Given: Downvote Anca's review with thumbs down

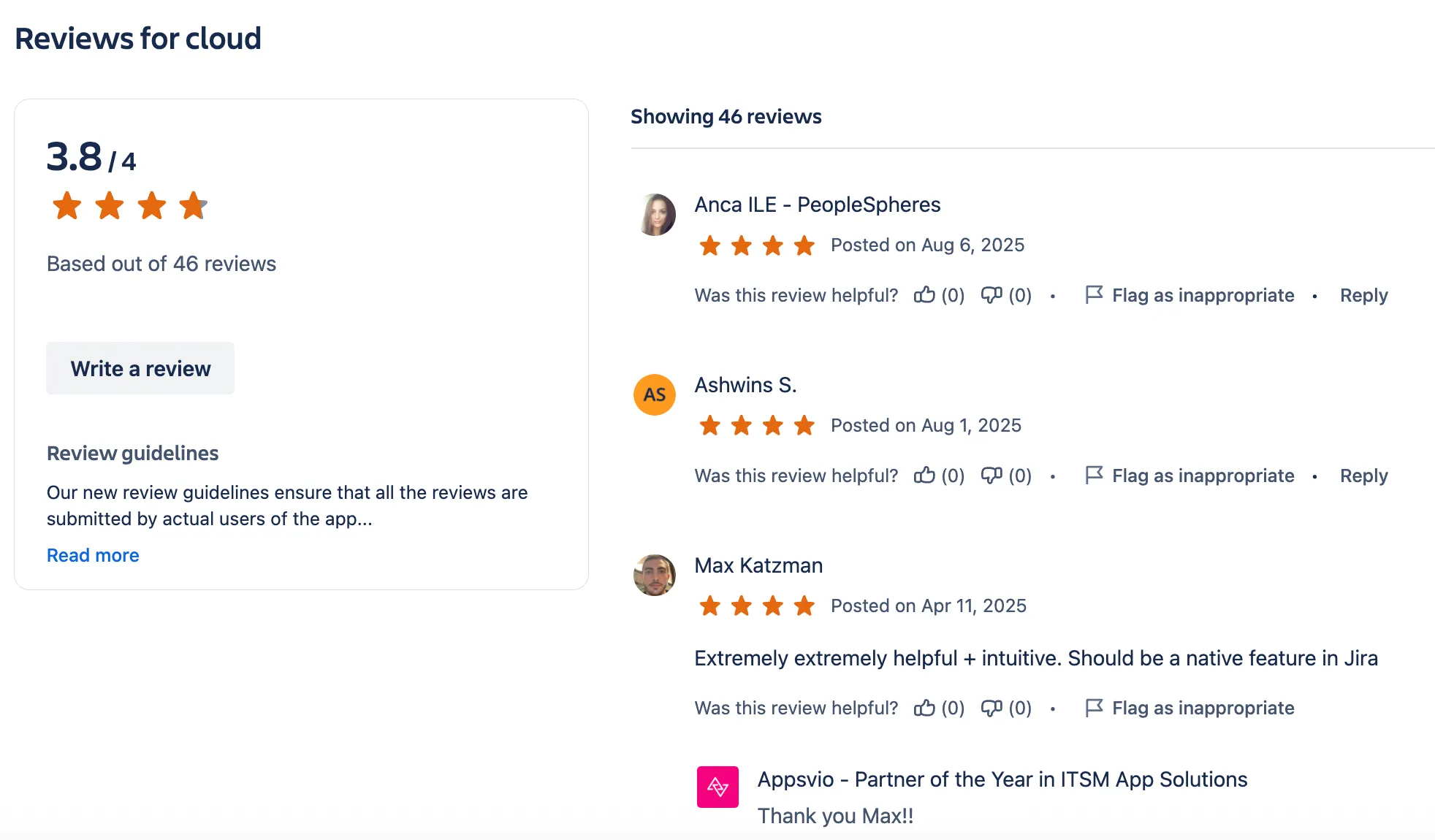Looking at the screenshot, I should tap(991, 295).
